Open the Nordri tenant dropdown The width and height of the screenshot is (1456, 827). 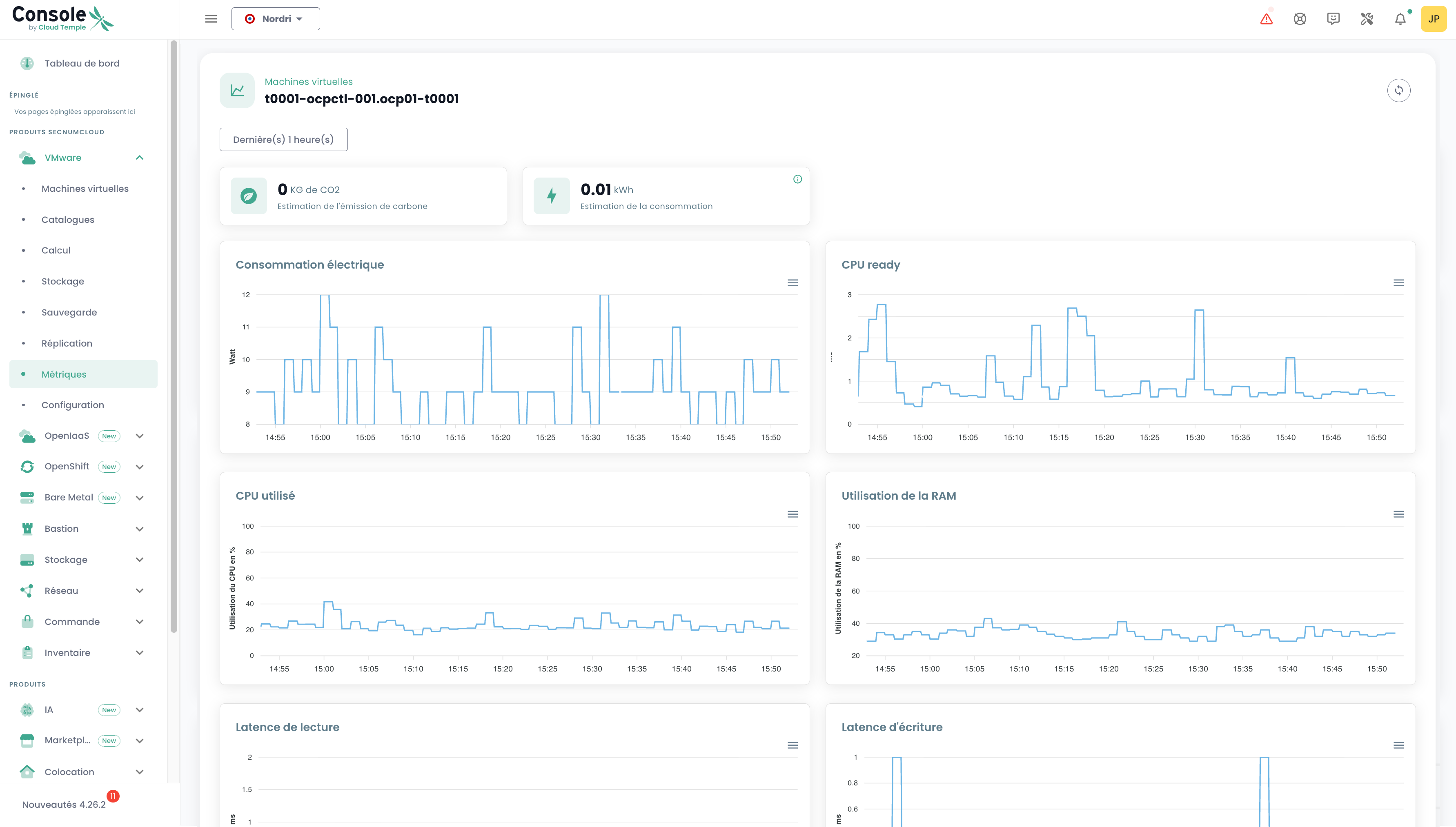pos(276,19)
